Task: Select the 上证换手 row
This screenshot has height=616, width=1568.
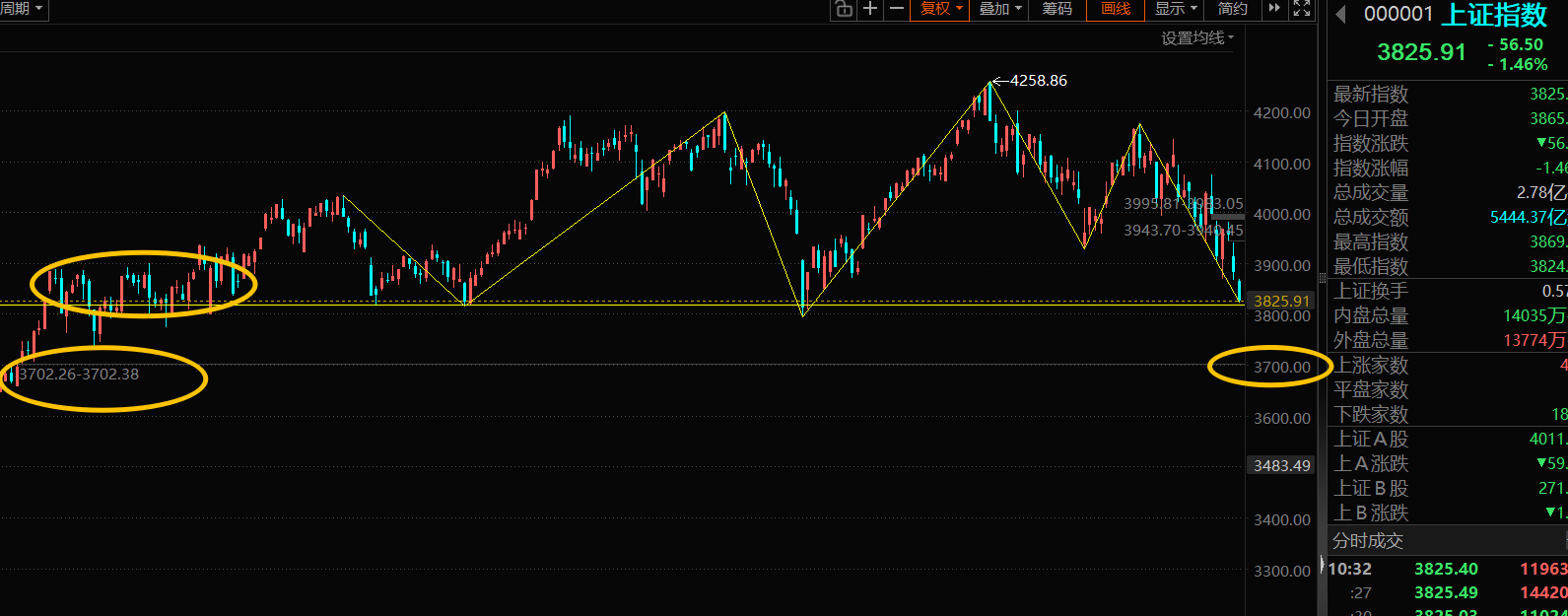Action: 1448,291
